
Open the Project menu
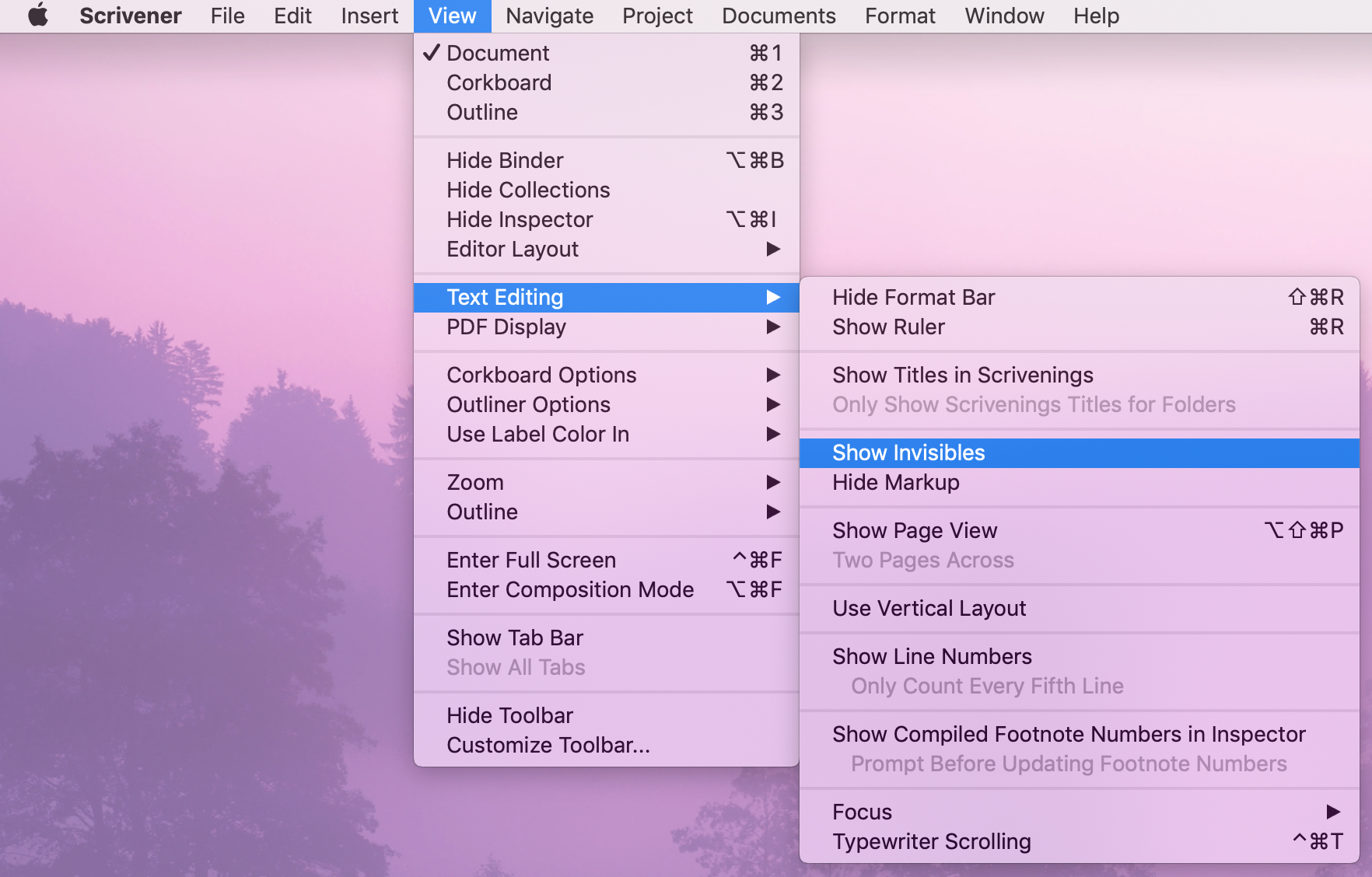tap(657, 16)
